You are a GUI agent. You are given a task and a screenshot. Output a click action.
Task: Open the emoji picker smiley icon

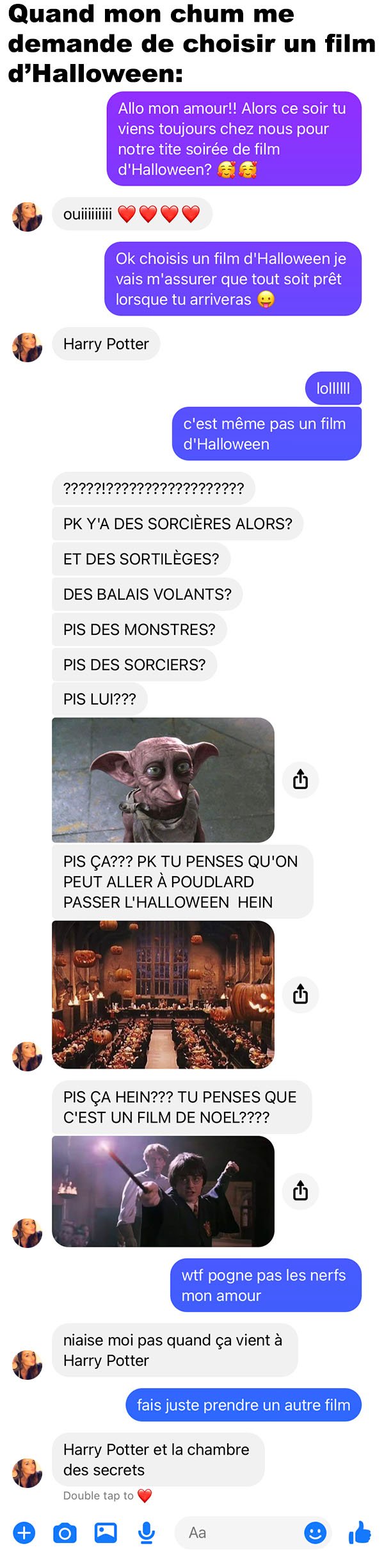pos(315,1532)
